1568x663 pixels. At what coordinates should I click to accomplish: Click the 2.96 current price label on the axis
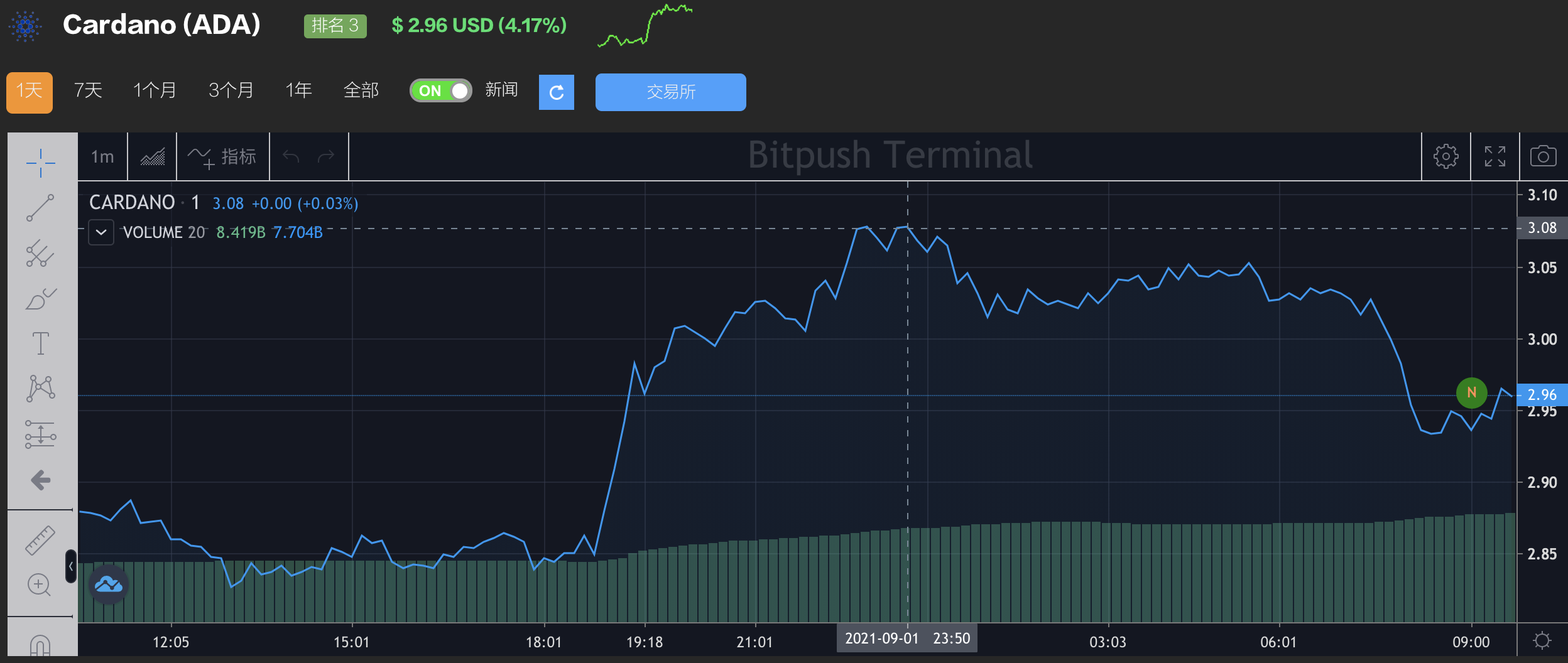(1542, 395)
